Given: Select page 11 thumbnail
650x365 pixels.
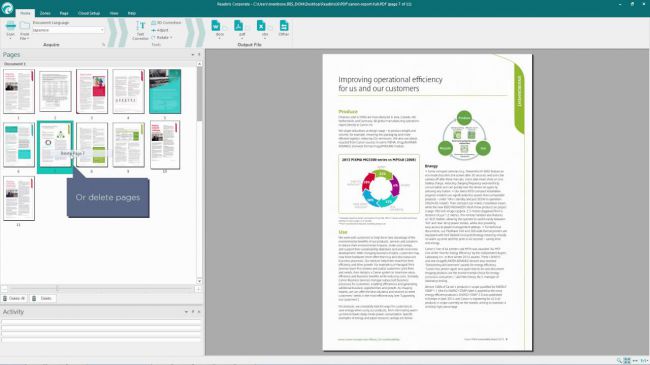Looking at the screenshot, I should click(19, 198).
